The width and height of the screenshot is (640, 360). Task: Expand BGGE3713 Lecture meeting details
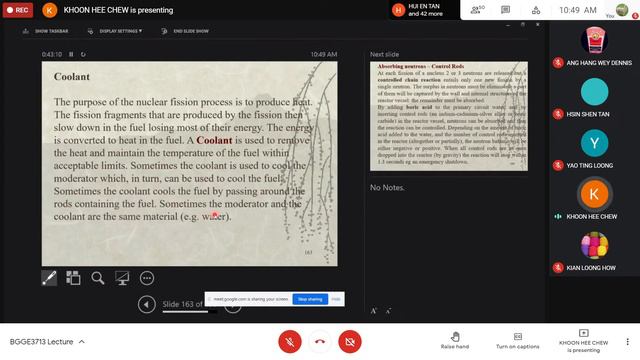(47, 342)
